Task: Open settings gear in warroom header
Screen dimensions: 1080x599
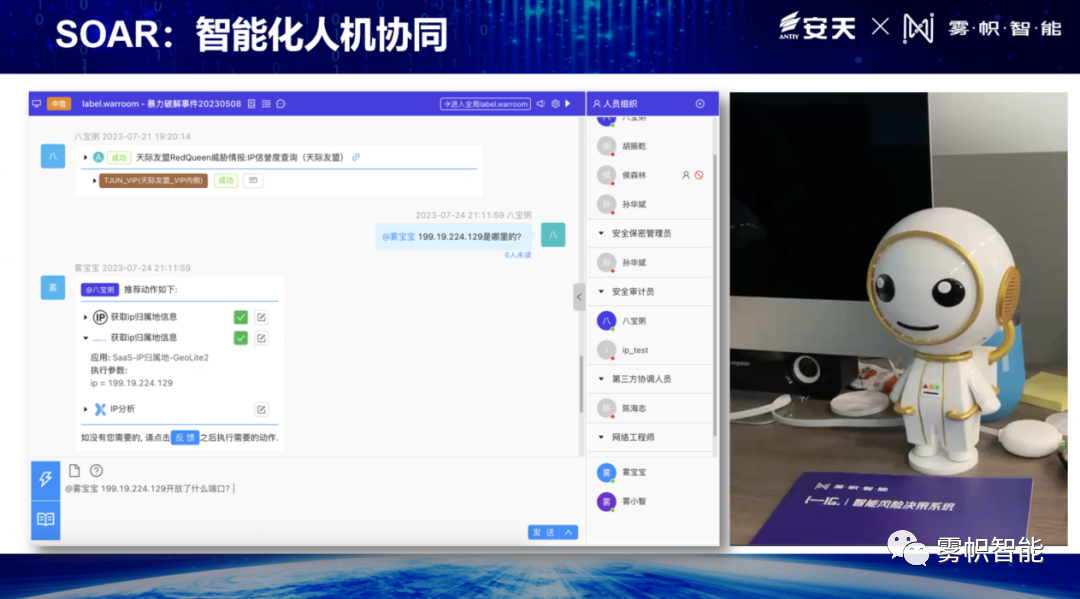Action: (x=556, y=104)
